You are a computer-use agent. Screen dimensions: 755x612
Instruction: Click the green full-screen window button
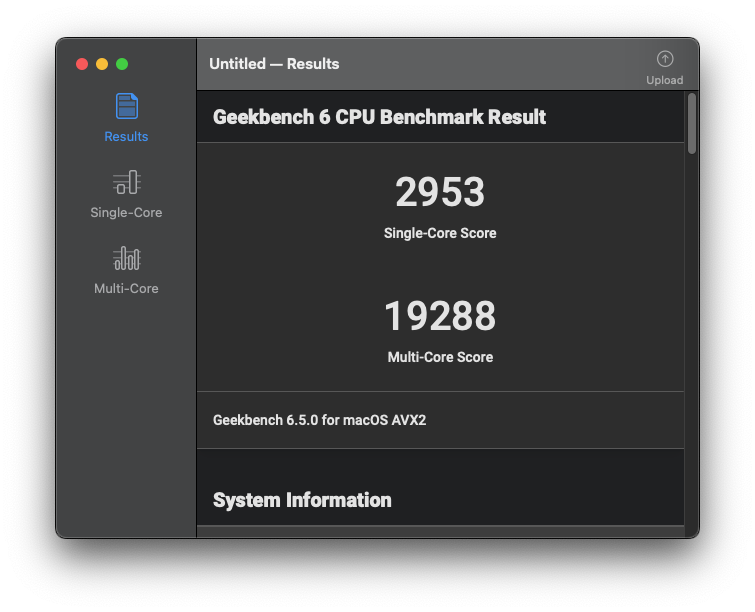122,64
